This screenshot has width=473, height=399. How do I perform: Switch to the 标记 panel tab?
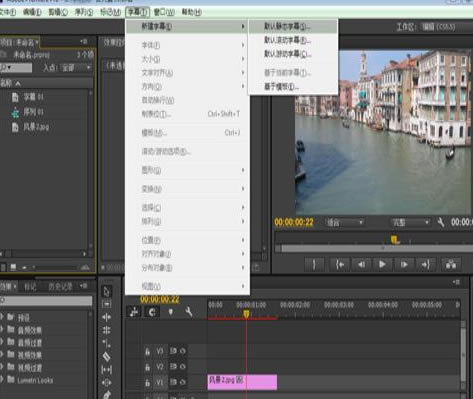(30, 286)
